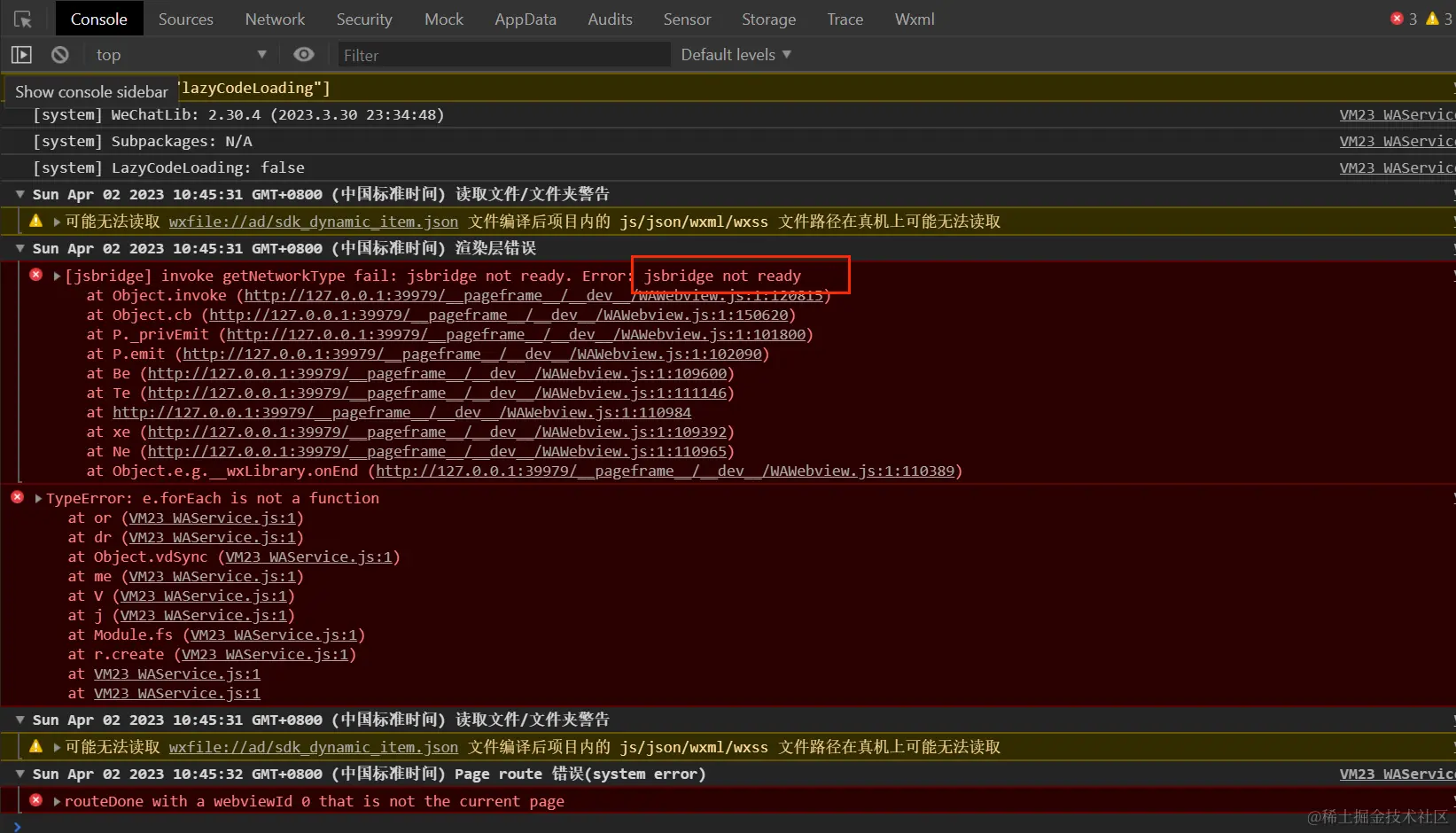The height and width of the screenshot is (833, 1456).
Task: Open source link on the LazyCodeLoading row
Action: pyautogui.click(x=1397, y=167)
